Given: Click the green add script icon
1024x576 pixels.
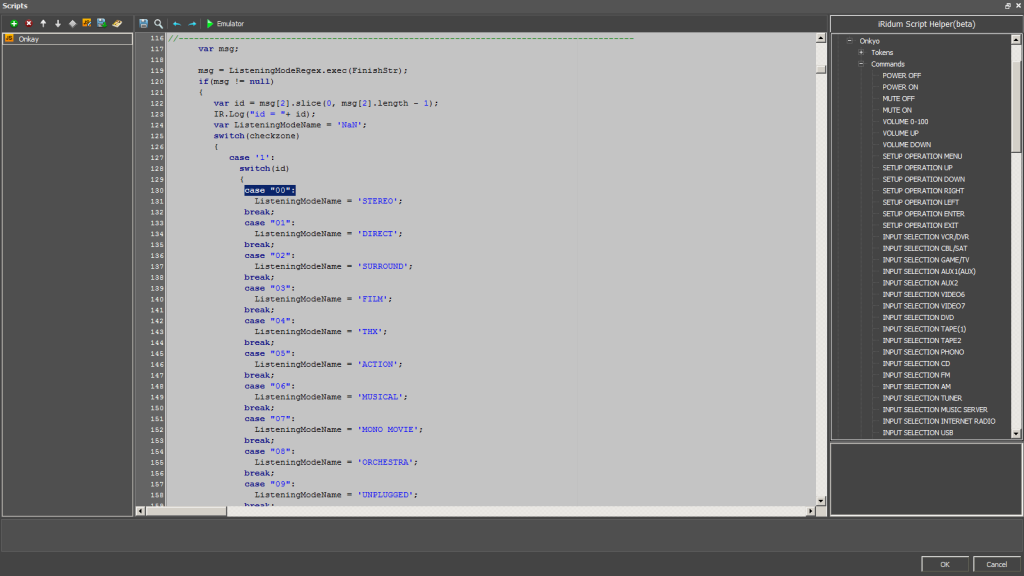Looking at the screenshot, I should [13, 23].
